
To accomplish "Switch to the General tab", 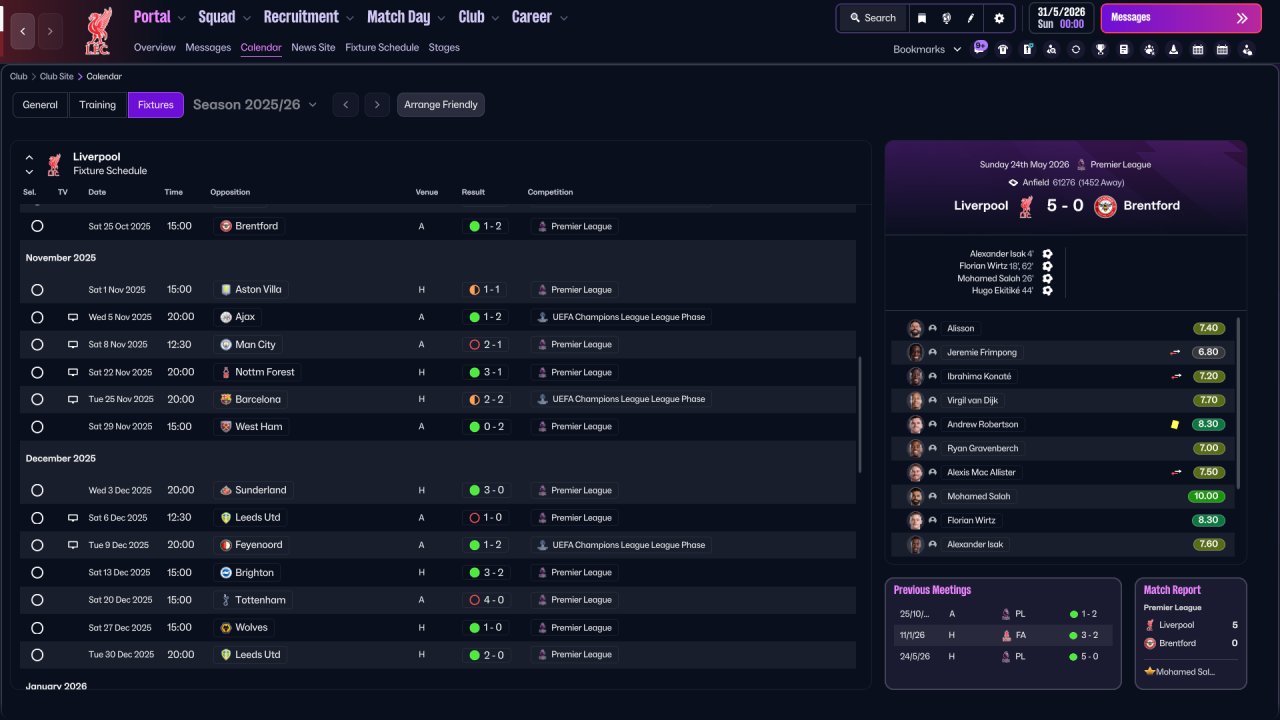I will tap(40, 105).
